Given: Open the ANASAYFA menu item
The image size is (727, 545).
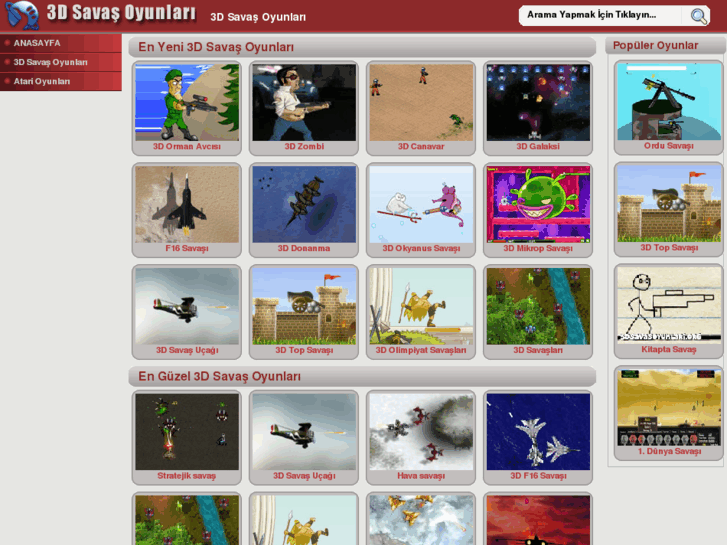Looking at the screenshot, I should point(61,43).
